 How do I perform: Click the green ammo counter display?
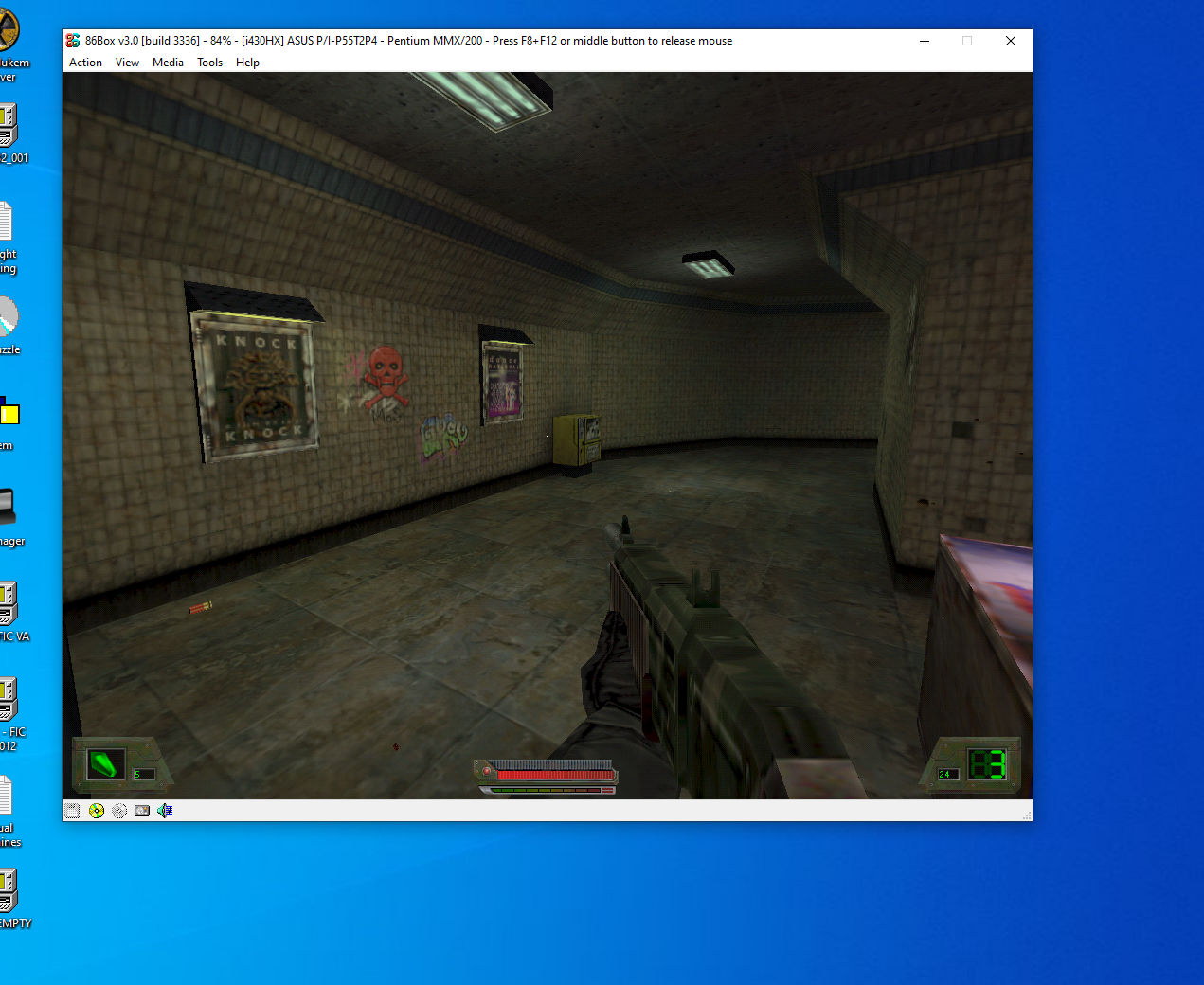point(987,764)
